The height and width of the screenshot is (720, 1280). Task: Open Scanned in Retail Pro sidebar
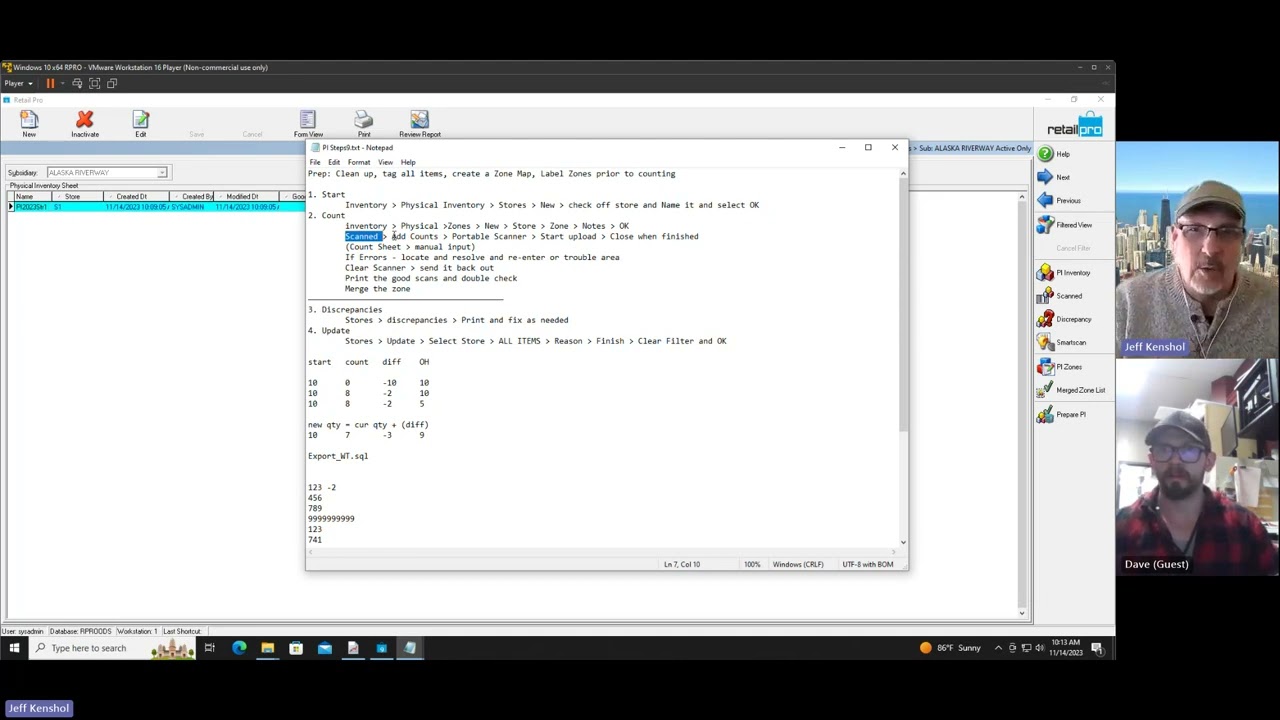tap(1060, 296)
